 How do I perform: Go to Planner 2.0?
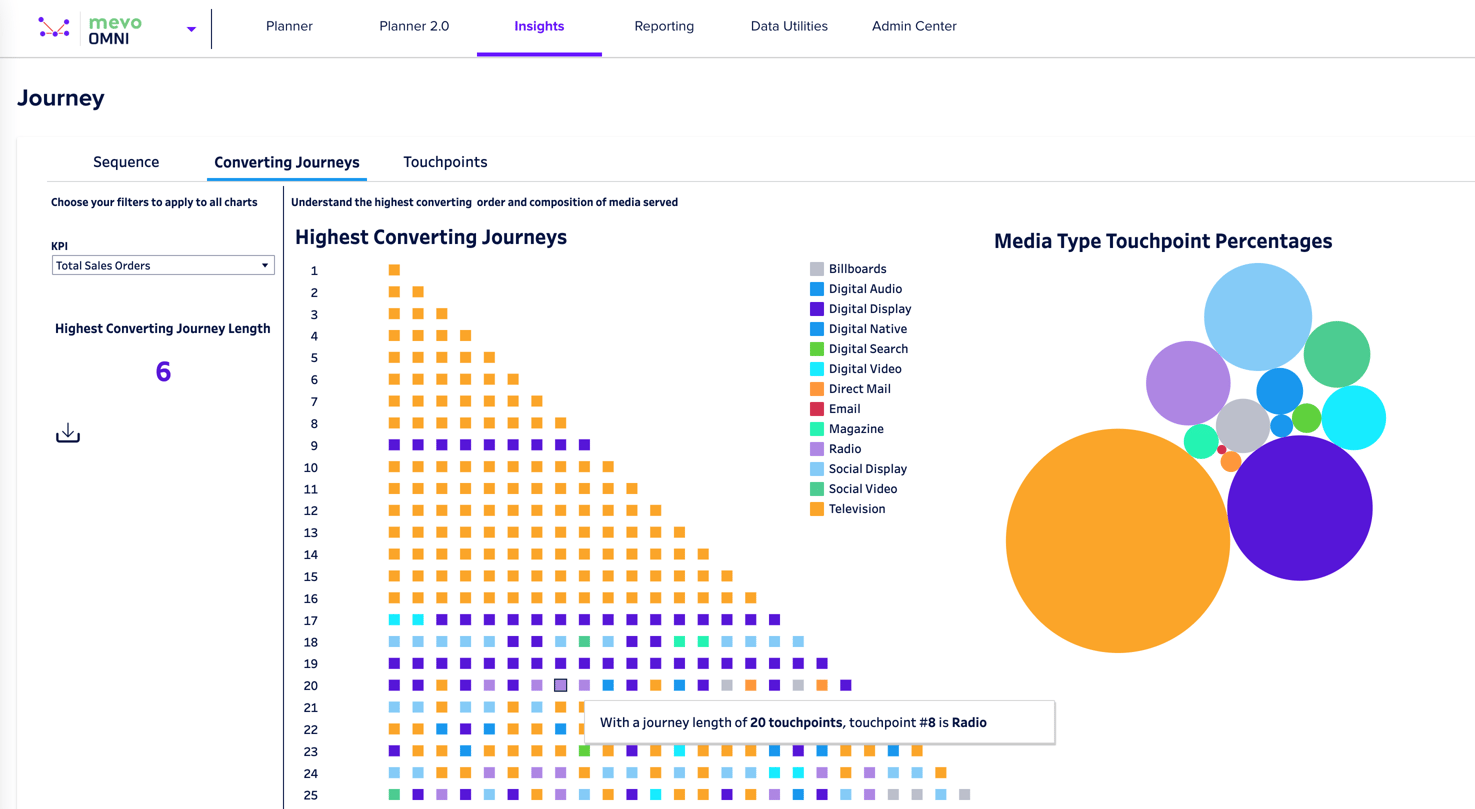point(414,26)
